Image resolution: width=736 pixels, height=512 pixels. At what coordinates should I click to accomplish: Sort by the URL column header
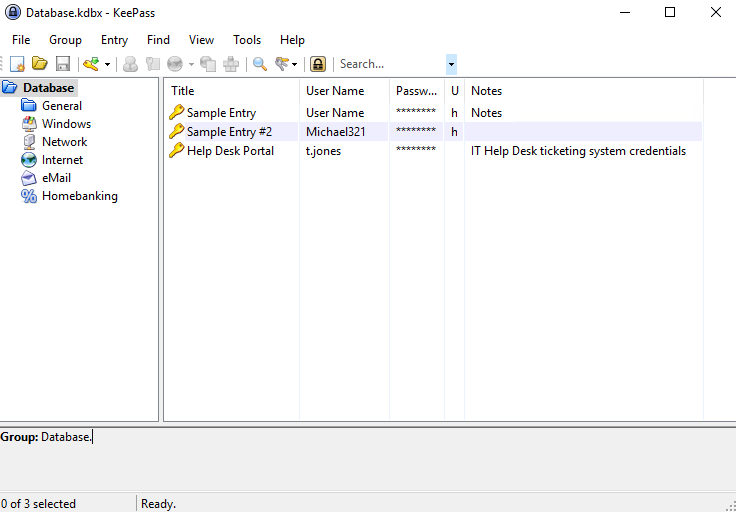454,91
